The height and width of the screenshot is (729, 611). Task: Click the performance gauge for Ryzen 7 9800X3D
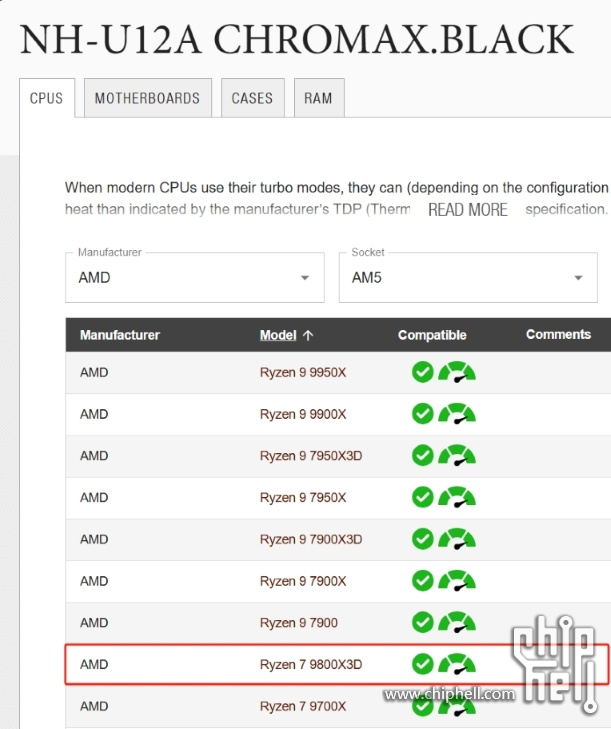pyautogui.click(x=457, y=664)
